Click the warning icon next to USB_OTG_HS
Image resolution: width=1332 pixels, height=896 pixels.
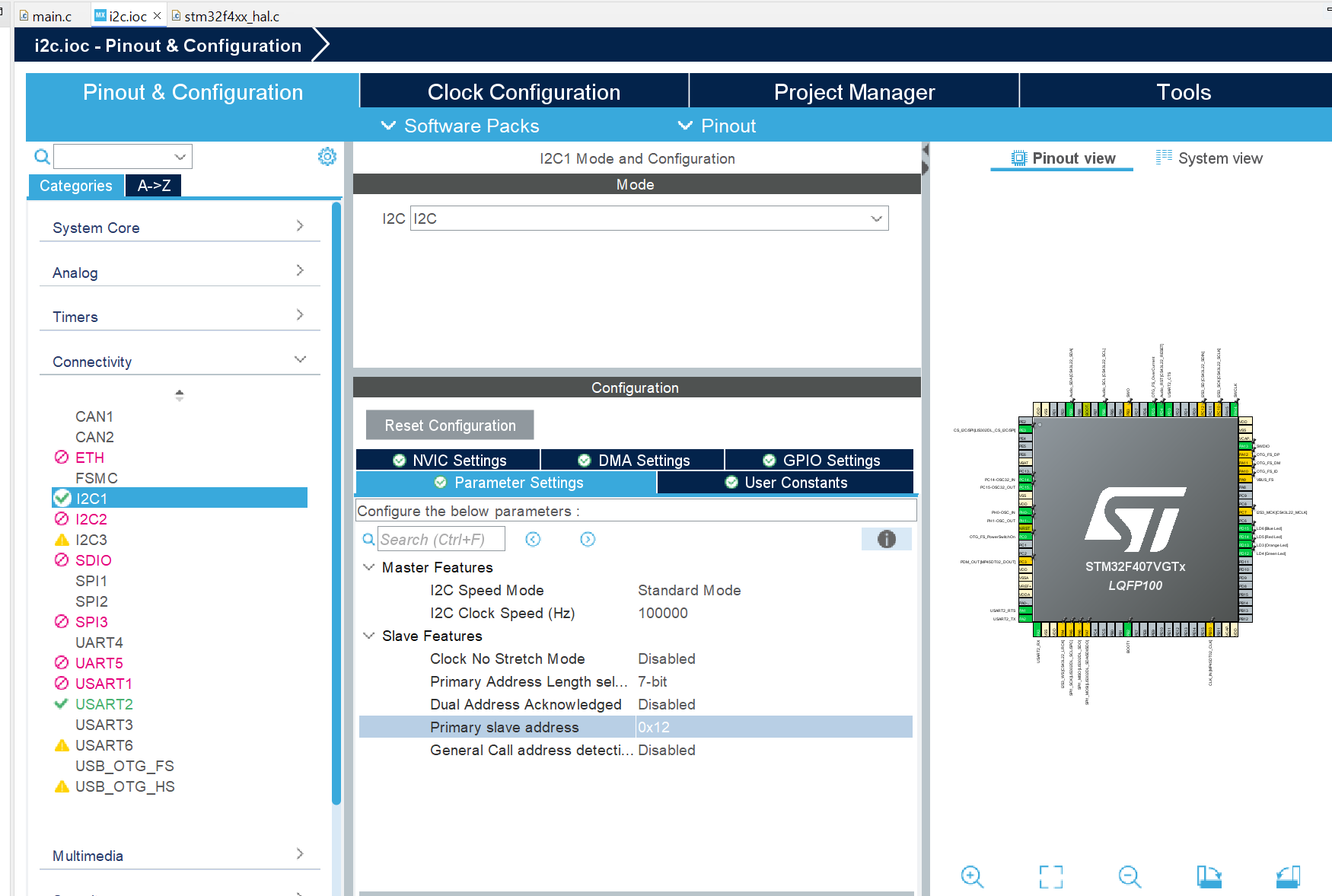tap(62, 786)
